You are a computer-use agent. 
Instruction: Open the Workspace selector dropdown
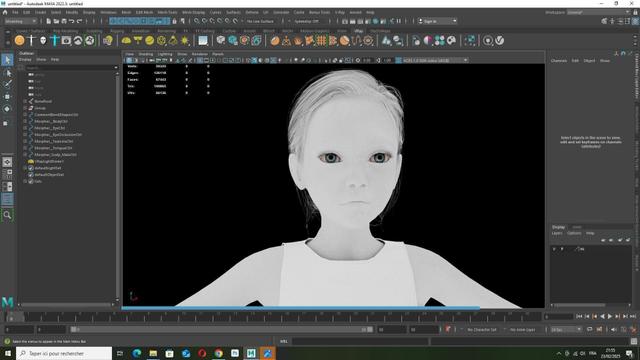pos(598,12)
